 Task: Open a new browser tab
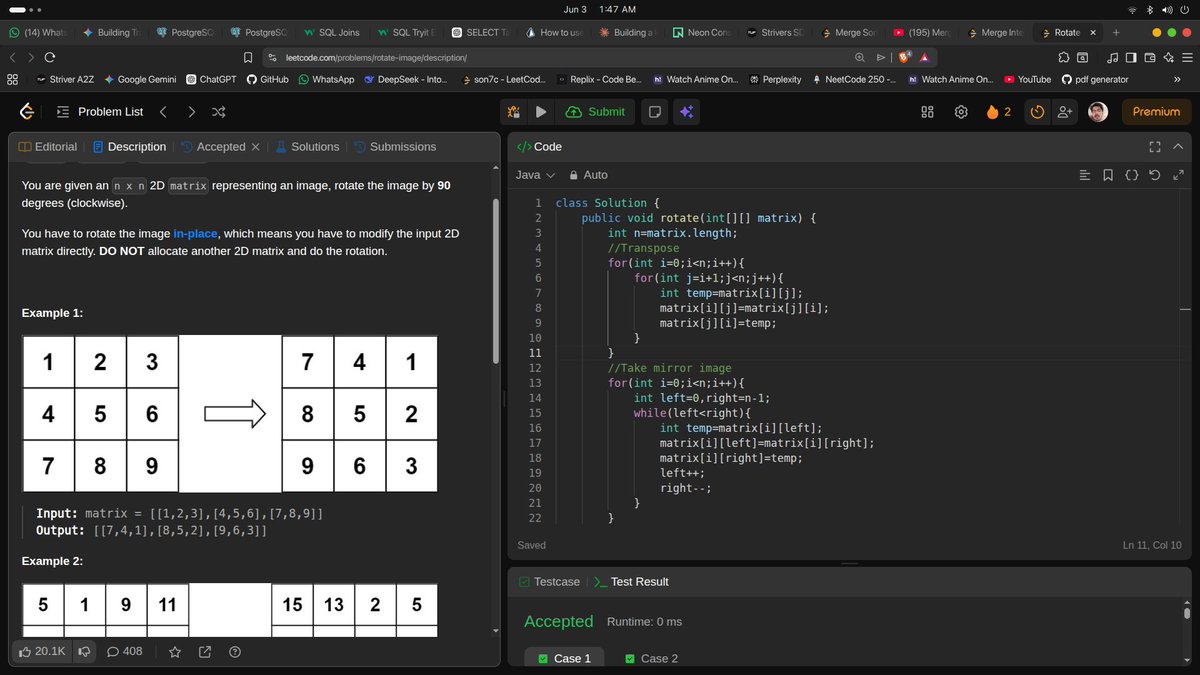(x=1116, y=32)
